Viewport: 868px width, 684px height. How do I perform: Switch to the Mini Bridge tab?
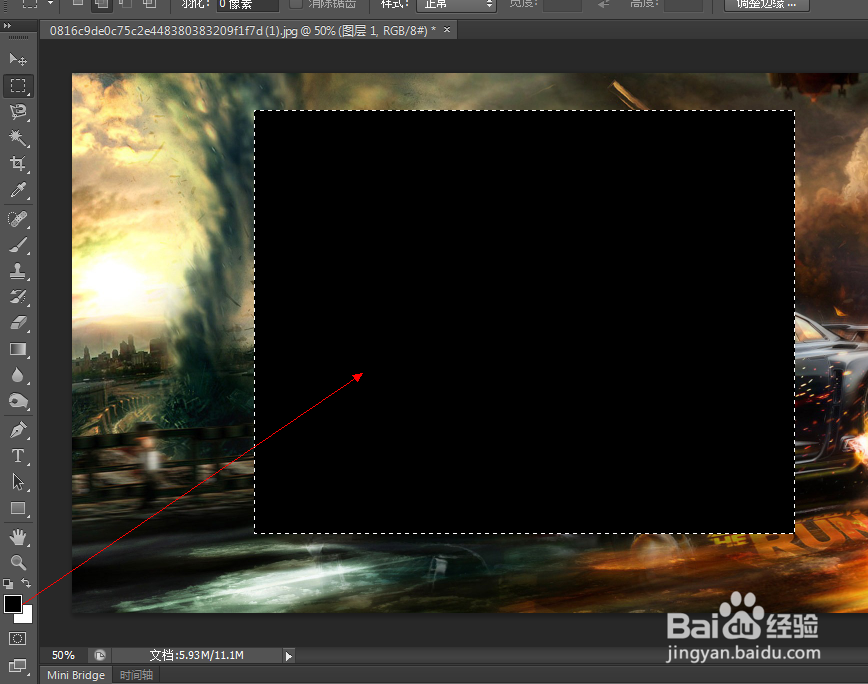coord(76,675)
